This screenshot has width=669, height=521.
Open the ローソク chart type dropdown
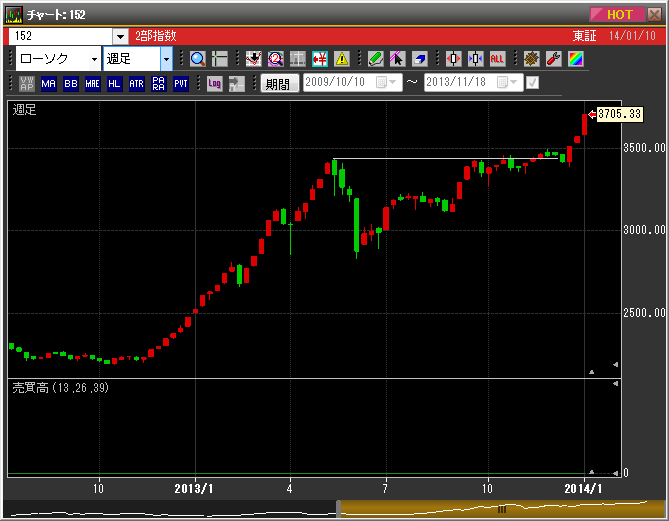94,59
